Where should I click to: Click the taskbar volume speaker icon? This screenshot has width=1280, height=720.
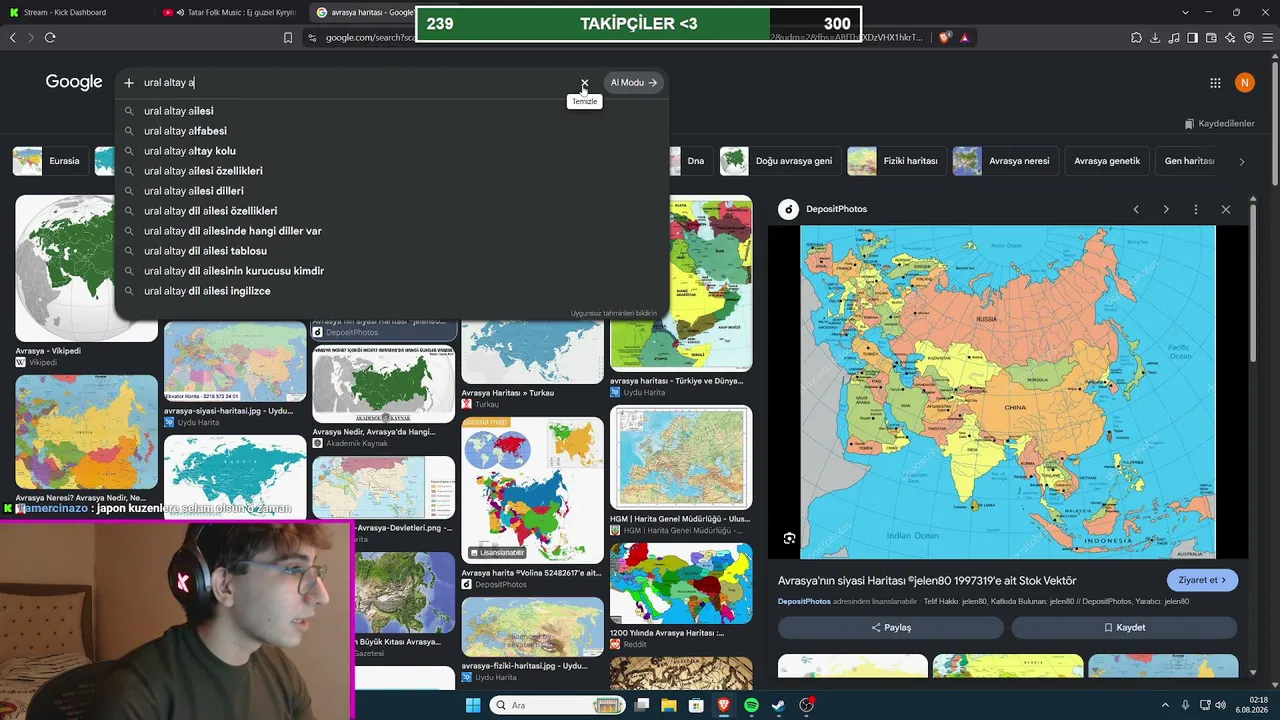[x=1219, y=706]
